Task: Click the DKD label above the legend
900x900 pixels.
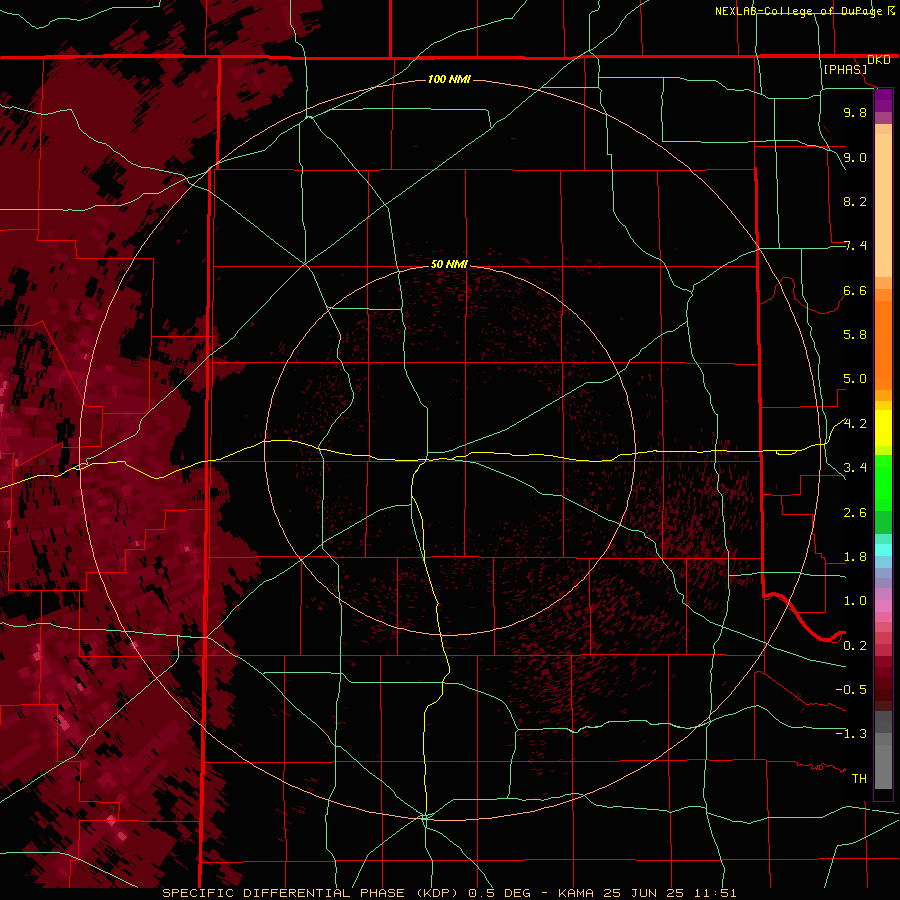Action: tap(879, 59)
